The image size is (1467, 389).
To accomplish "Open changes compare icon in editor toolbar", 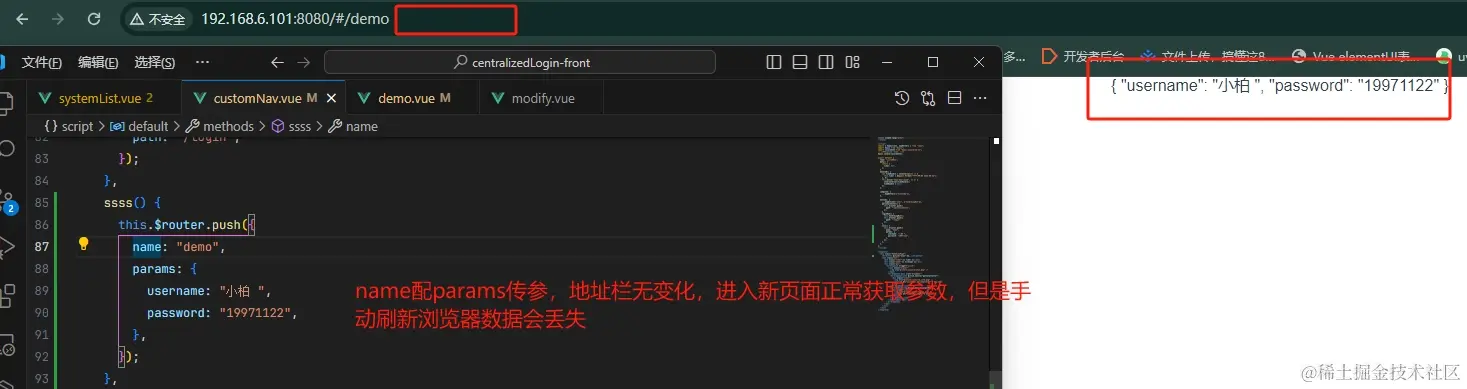I will 928,98.
